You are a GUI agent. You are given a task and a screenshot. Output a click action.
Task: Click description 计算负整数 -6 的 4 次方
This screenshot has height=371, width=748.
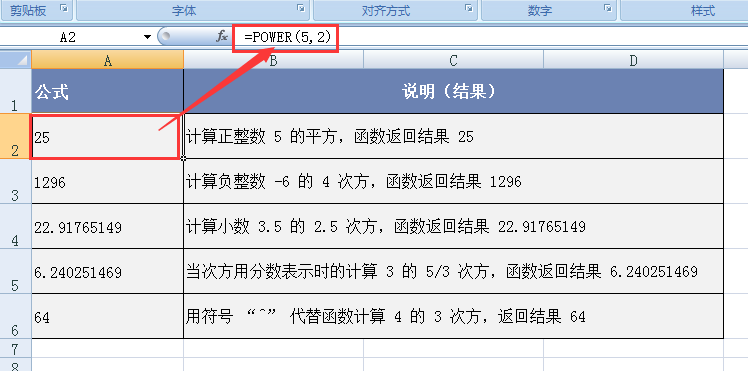point(453,181)
